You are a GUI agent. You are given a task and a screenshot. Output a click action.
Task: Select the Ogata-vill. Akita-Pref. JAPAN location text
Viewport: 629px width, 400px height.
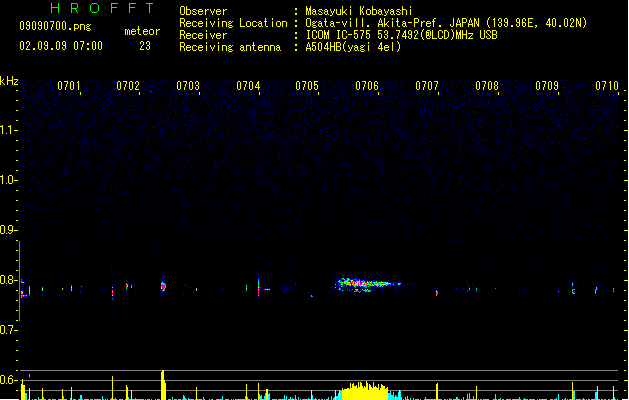[x=446, y=23]
